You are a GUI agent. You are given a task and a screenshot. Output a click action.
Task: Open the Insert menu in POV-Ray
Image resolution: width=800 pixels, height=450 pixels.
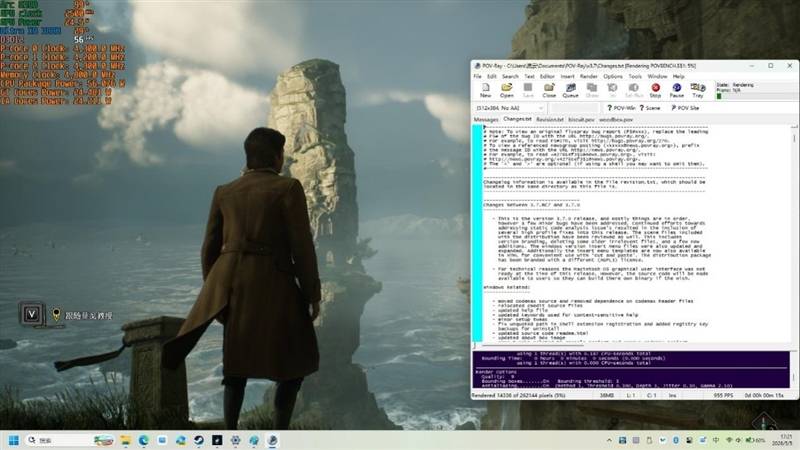(x=567, y=77)
